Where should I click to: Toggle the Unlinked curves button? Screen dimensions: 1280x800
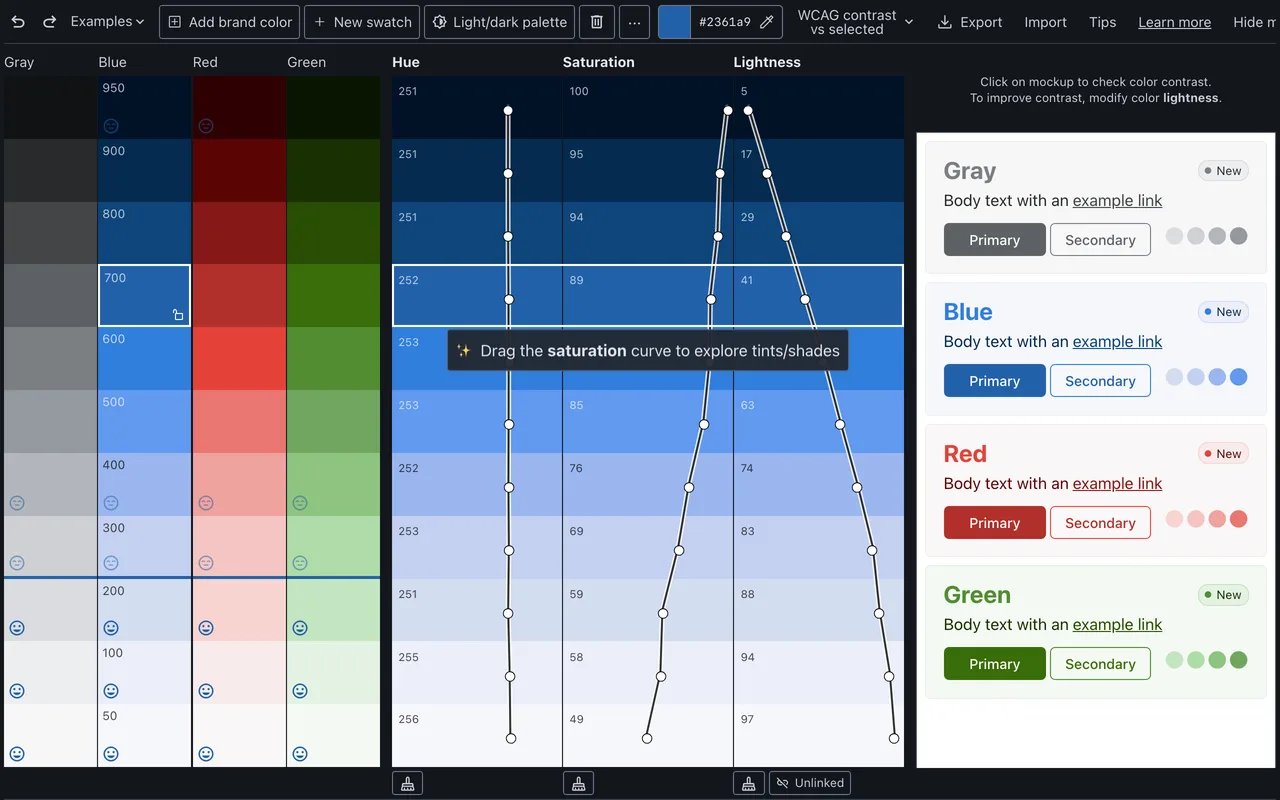pos(810,783)
